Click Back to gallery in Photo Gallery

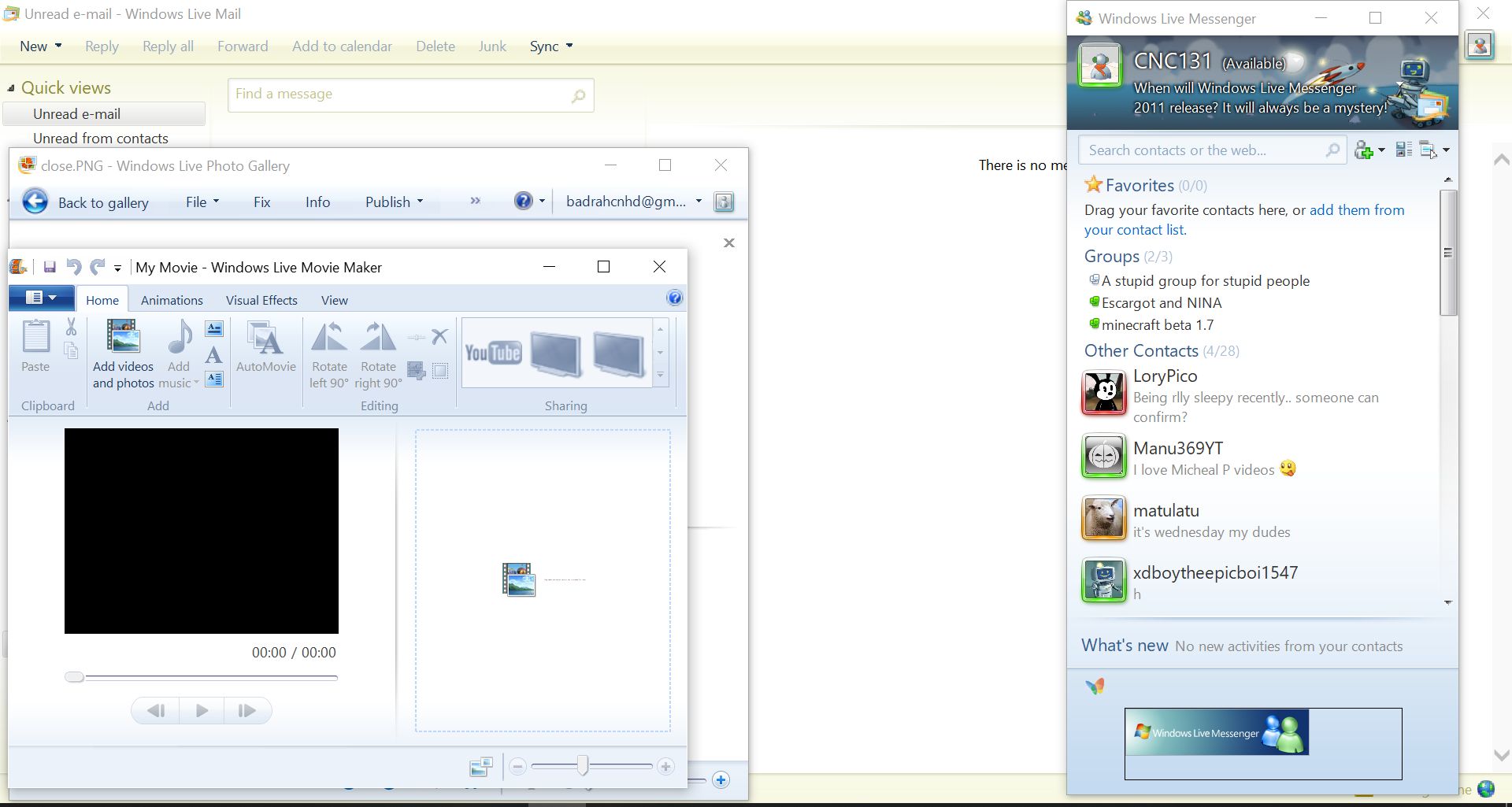pos(103,202)
